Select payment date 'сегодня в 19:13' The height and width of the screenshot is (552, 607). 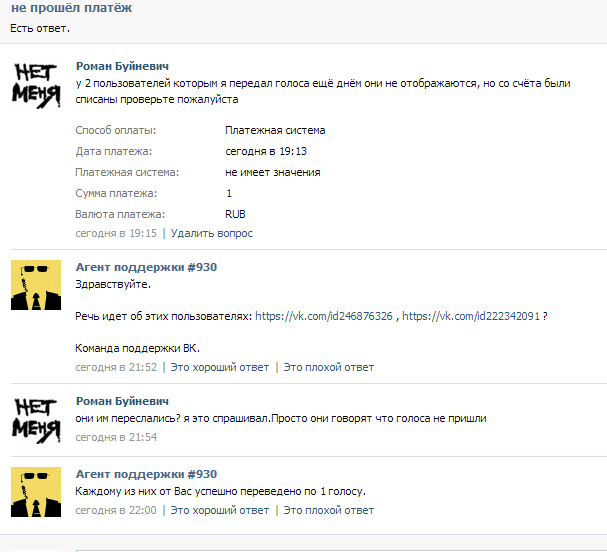click(266, 151)
